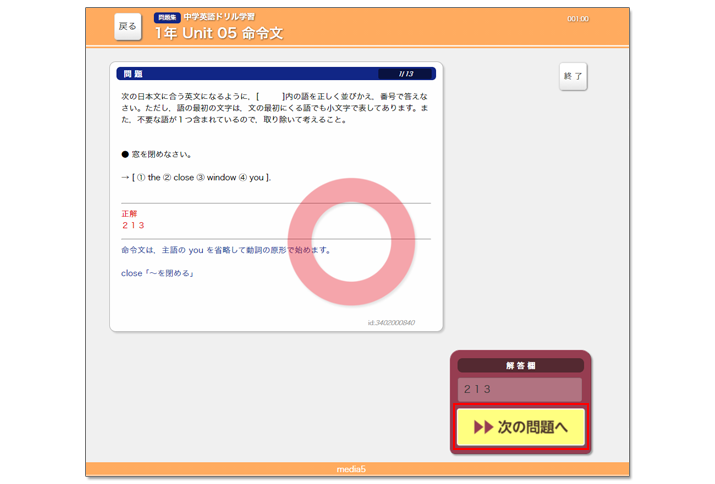The height and width of the screenshot is (484, 715).
Task: Click the media5 footer text
Action: pyautogui.click(x=351, y=469)
